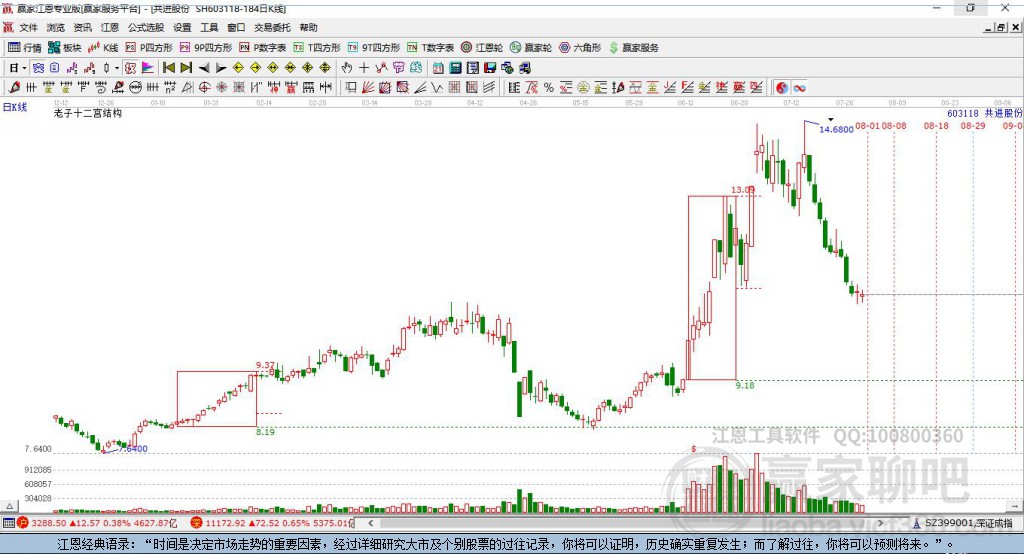
Task: Select the circled crosshair target tool
Action: click(x=204, y=88)
